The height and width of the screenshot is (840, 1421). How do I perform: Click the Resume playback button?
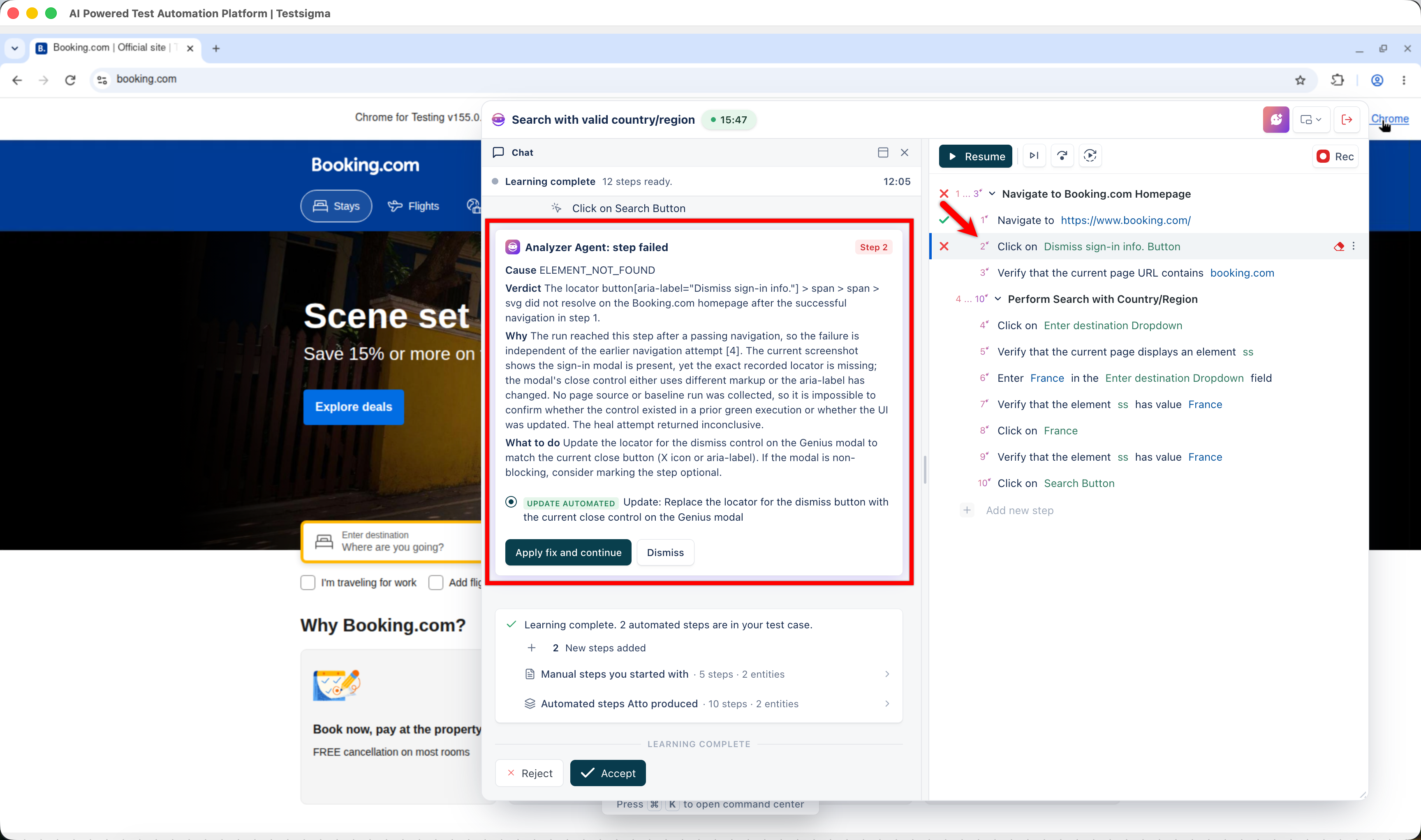pos(975,156)
